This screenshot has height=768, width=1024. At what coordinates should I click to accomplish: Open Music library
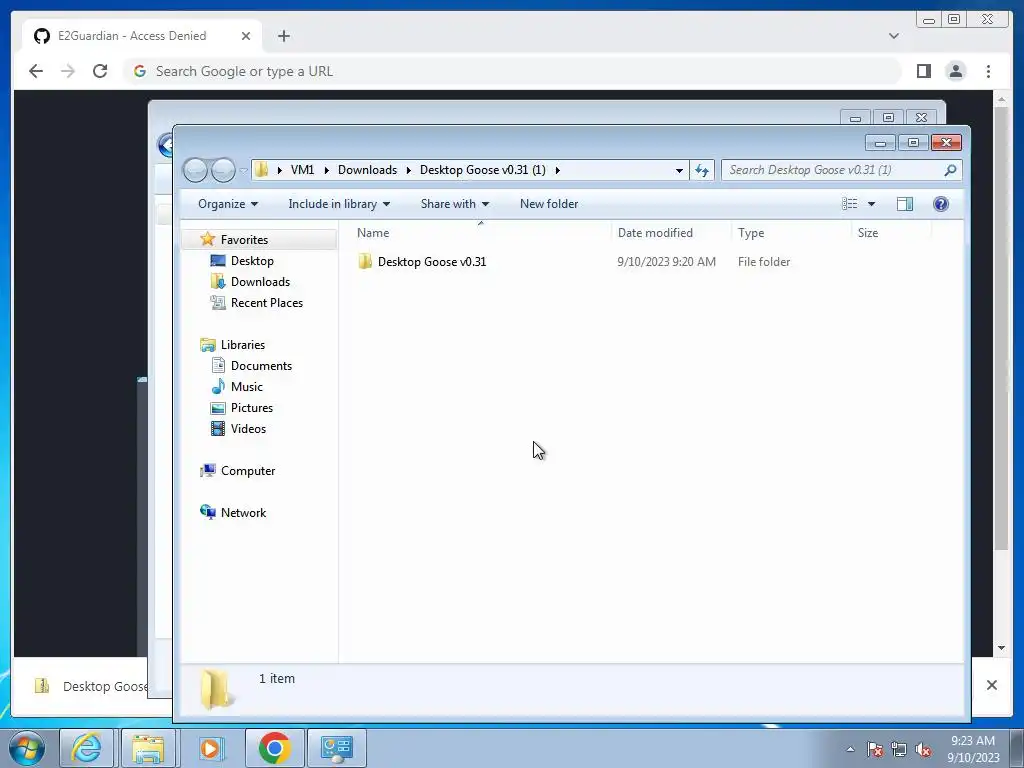(246, 387)
